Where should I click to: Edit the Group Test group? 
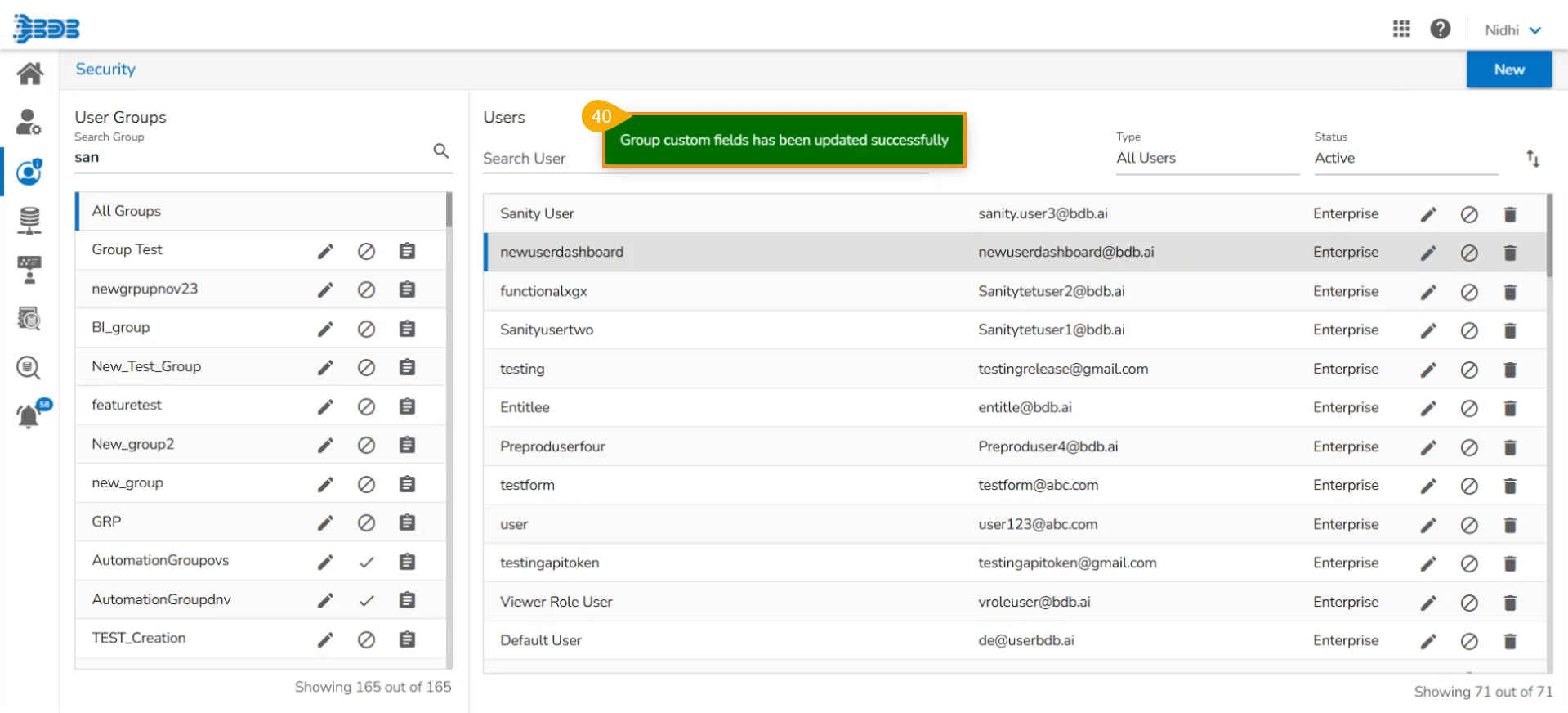pos(325,251)
